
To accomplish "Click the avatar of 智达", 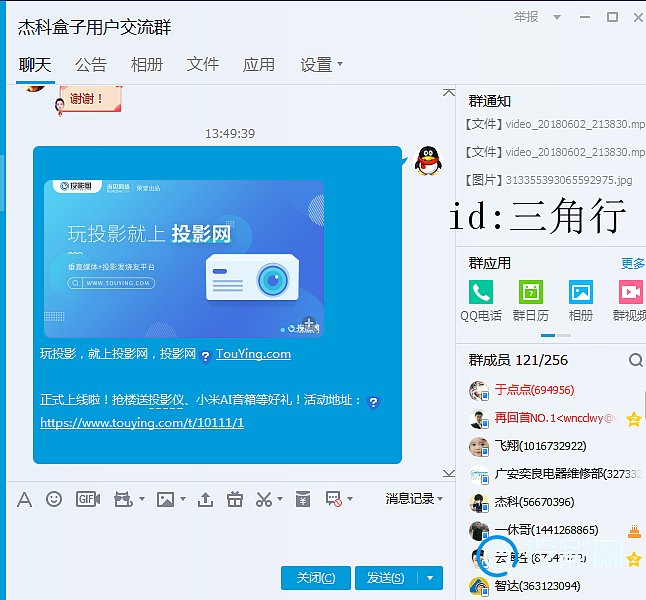I will [478, 586].
